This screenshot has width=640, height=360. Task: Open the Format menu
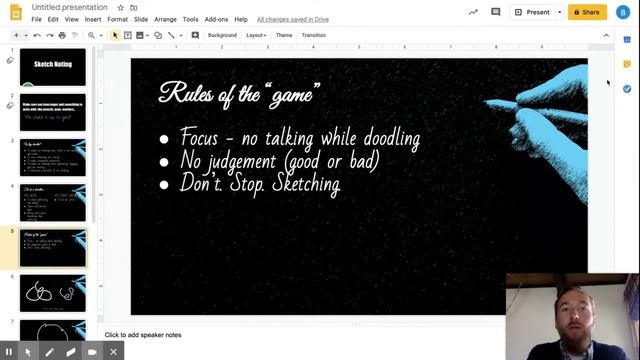(118, 20)
